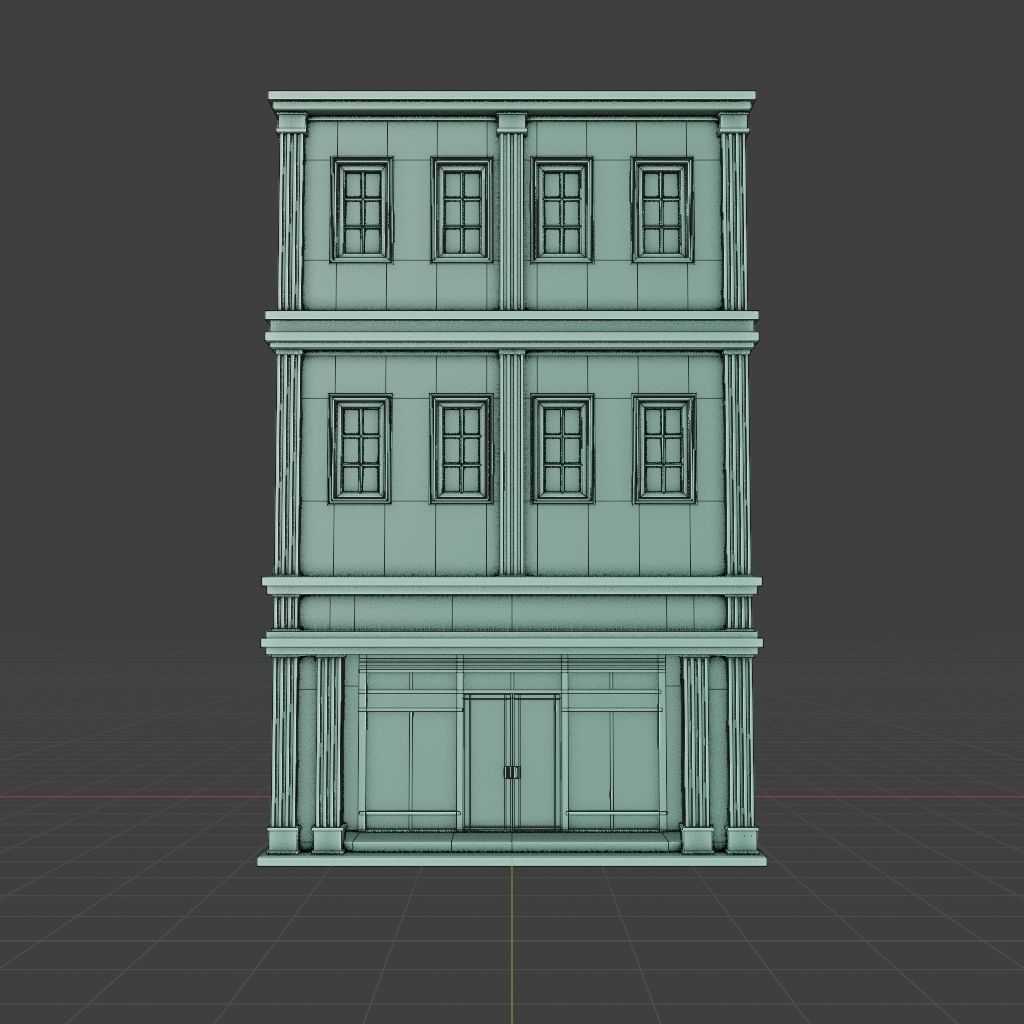
Task: Click the middle floor's rightmost window
Action: 664,449
